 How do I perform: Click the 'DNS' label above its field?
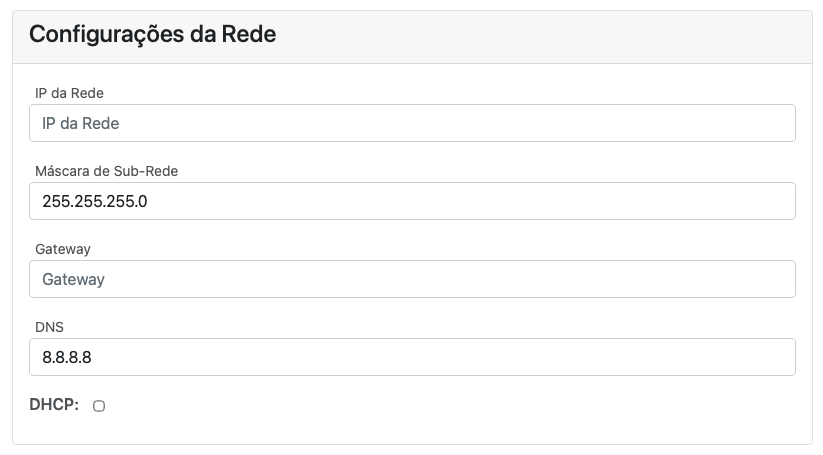coord(49,327)
